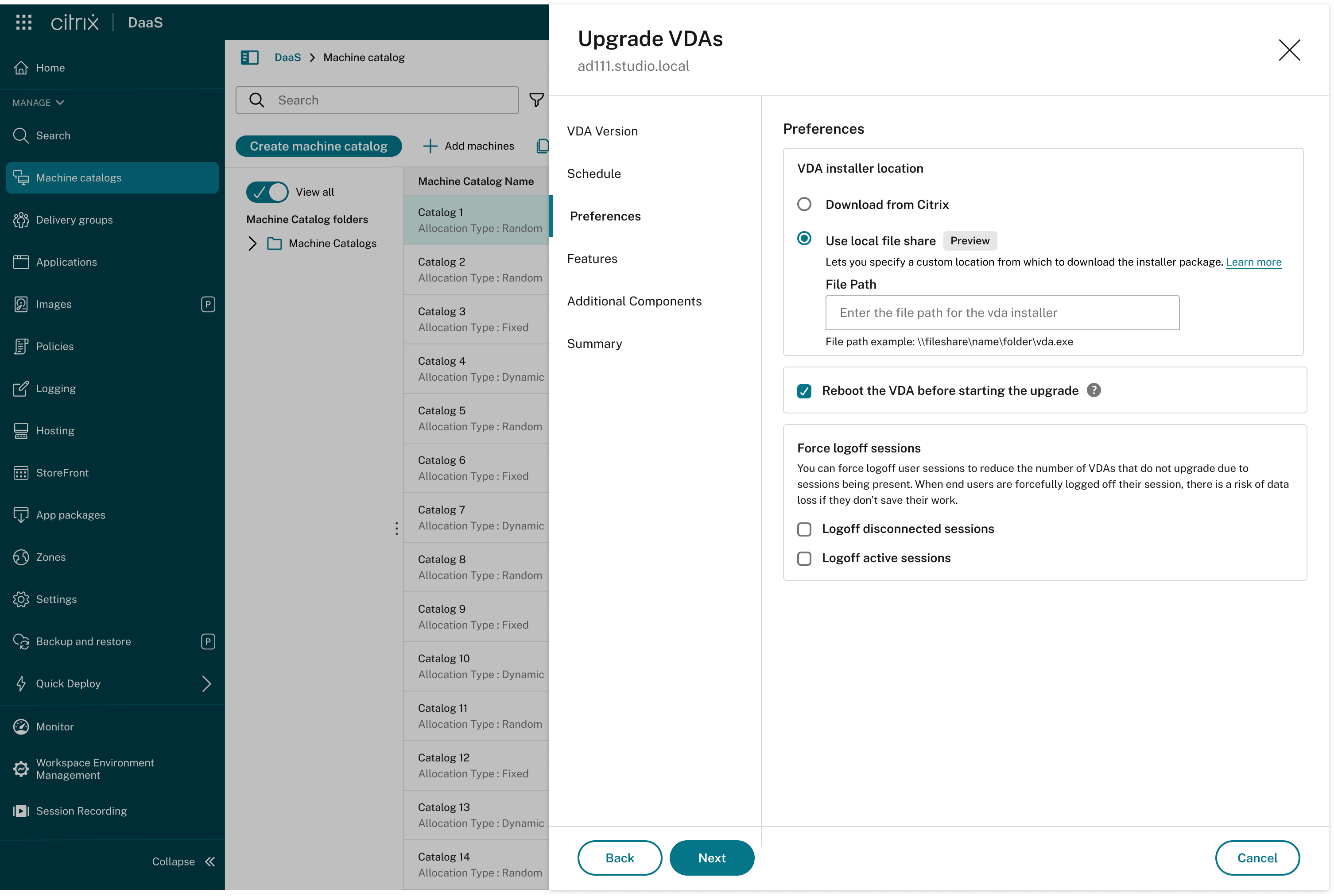The image size is (1334, 896).
Task: Click the Policies scroll icon
Action: point(21,346)
